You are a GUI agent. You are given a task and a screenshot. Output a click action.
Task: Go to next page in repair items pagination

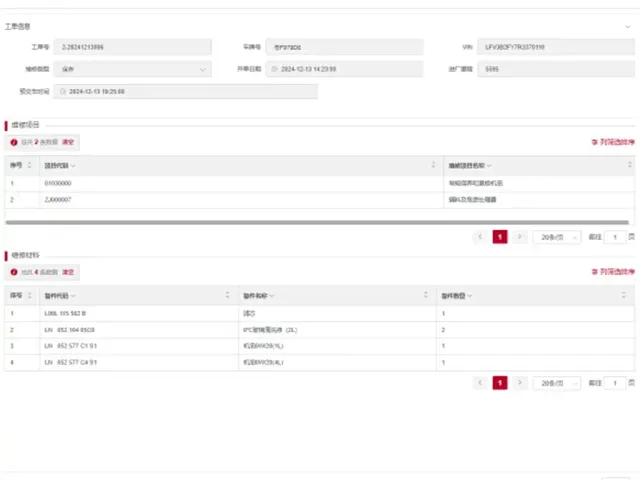[x=520, y=237]
